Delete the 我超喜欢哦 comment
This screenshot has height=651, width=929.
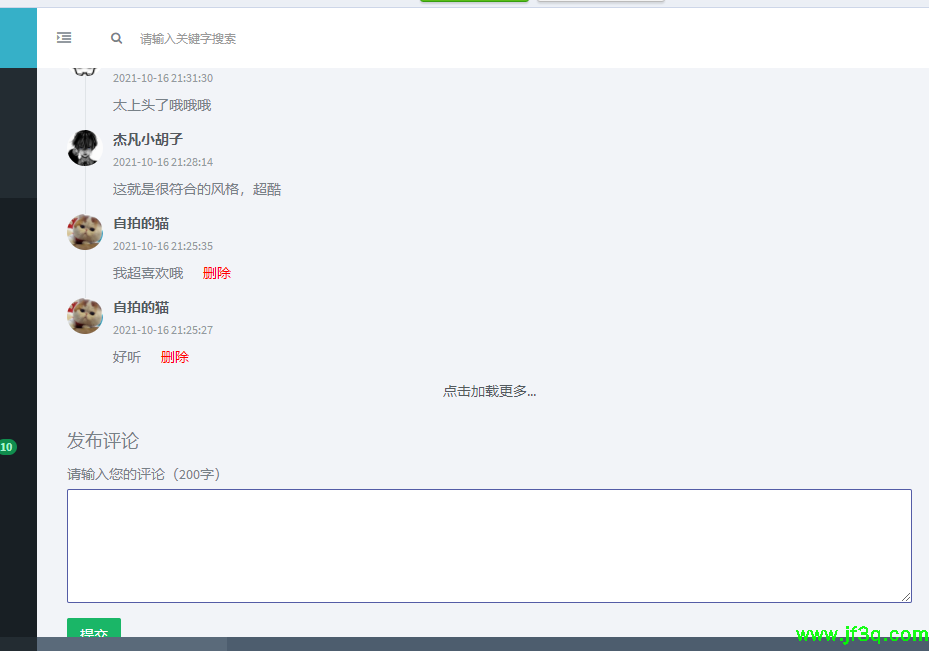(216, 273)
